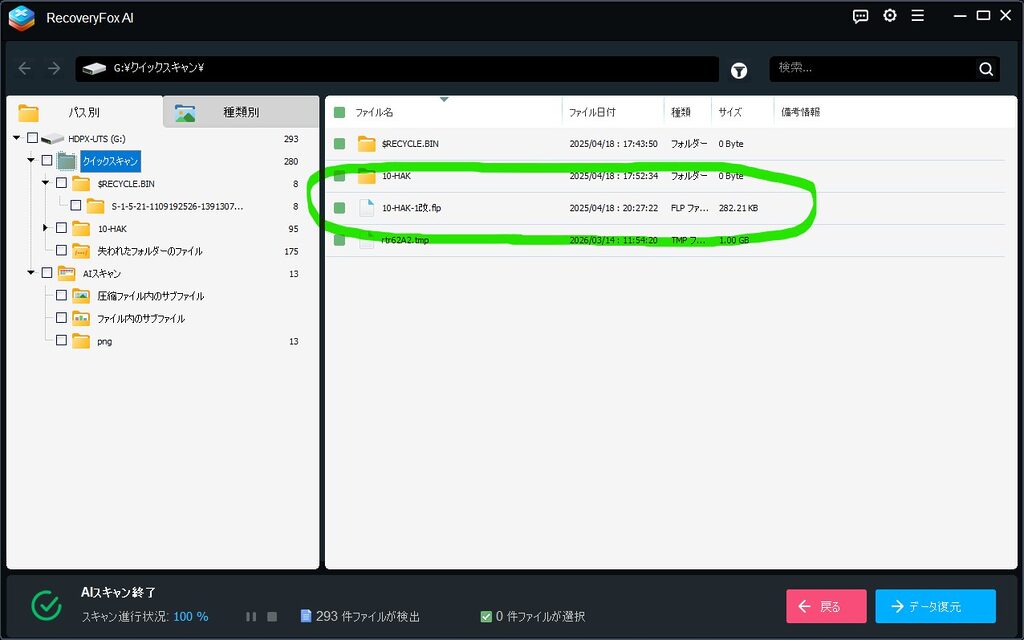Viewport: 1024px width, 640px height.
Task: Click the filter funnel icon
Action: coord(739,71)
